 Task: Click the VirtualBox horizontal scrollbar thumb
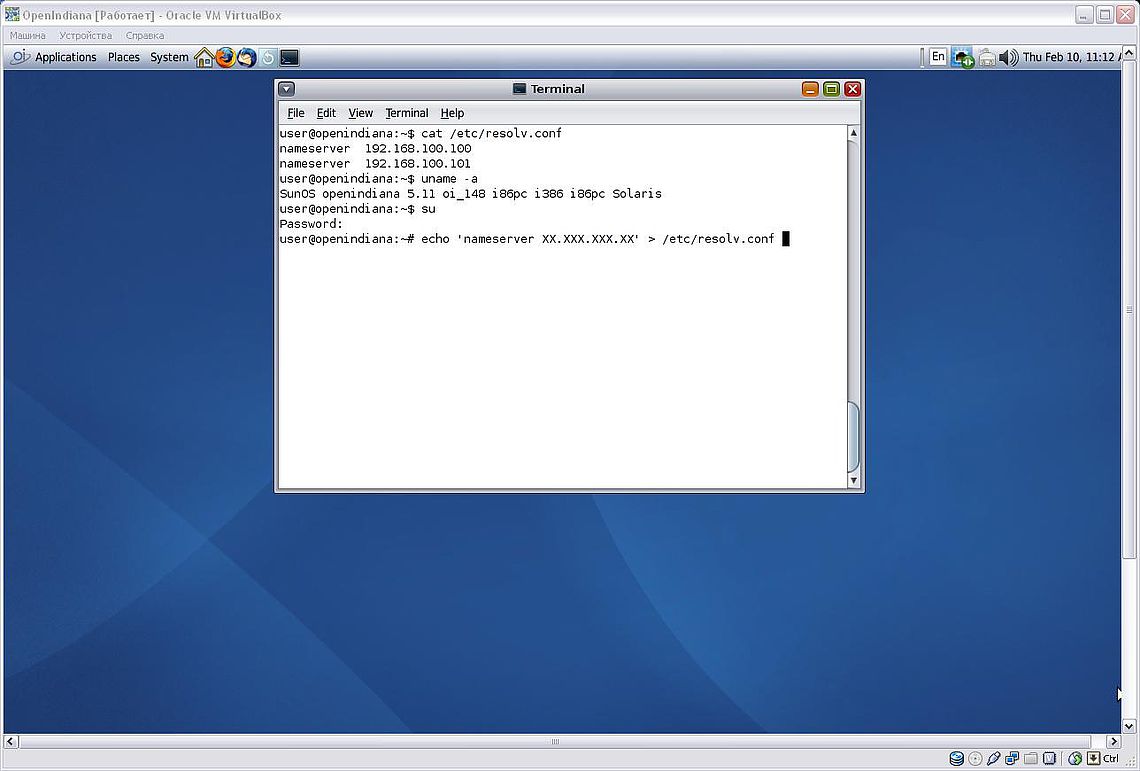click(555, 741)
